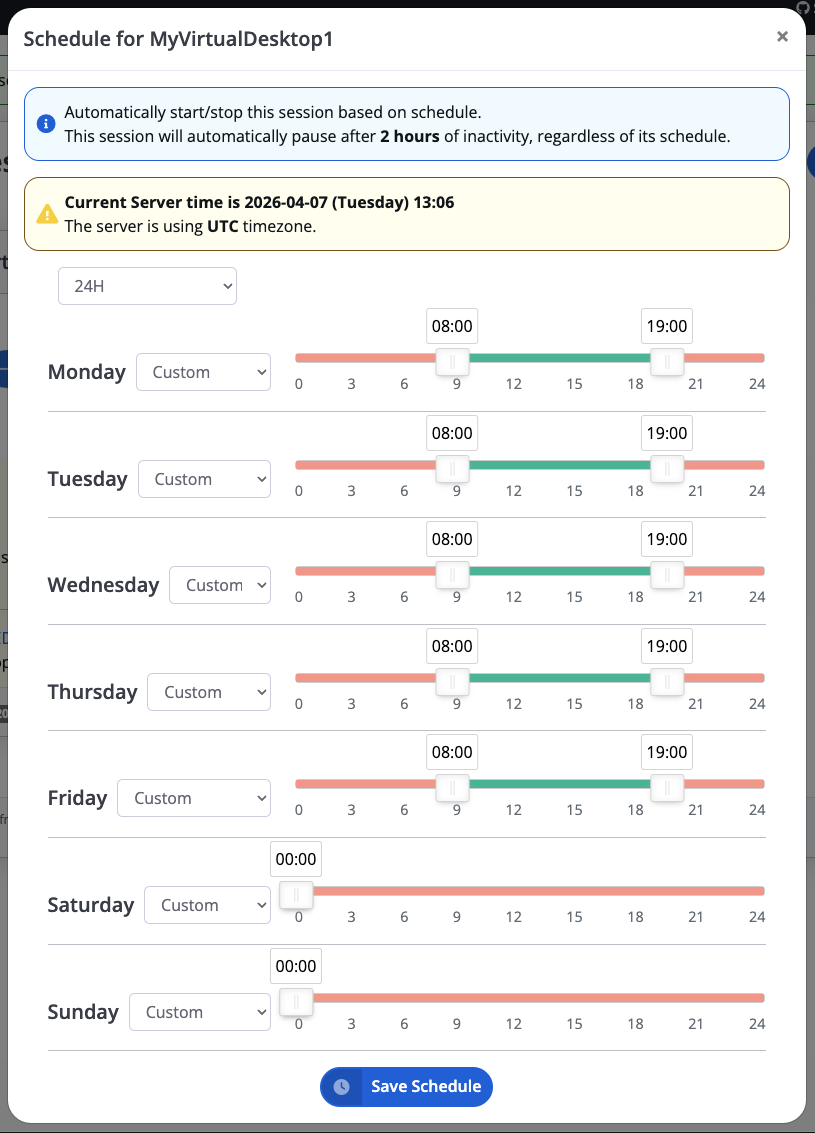Open Monday's Custom schedule dropdown
The width and height of the screenshot is (815, 1133).
(x=203, y=372)
